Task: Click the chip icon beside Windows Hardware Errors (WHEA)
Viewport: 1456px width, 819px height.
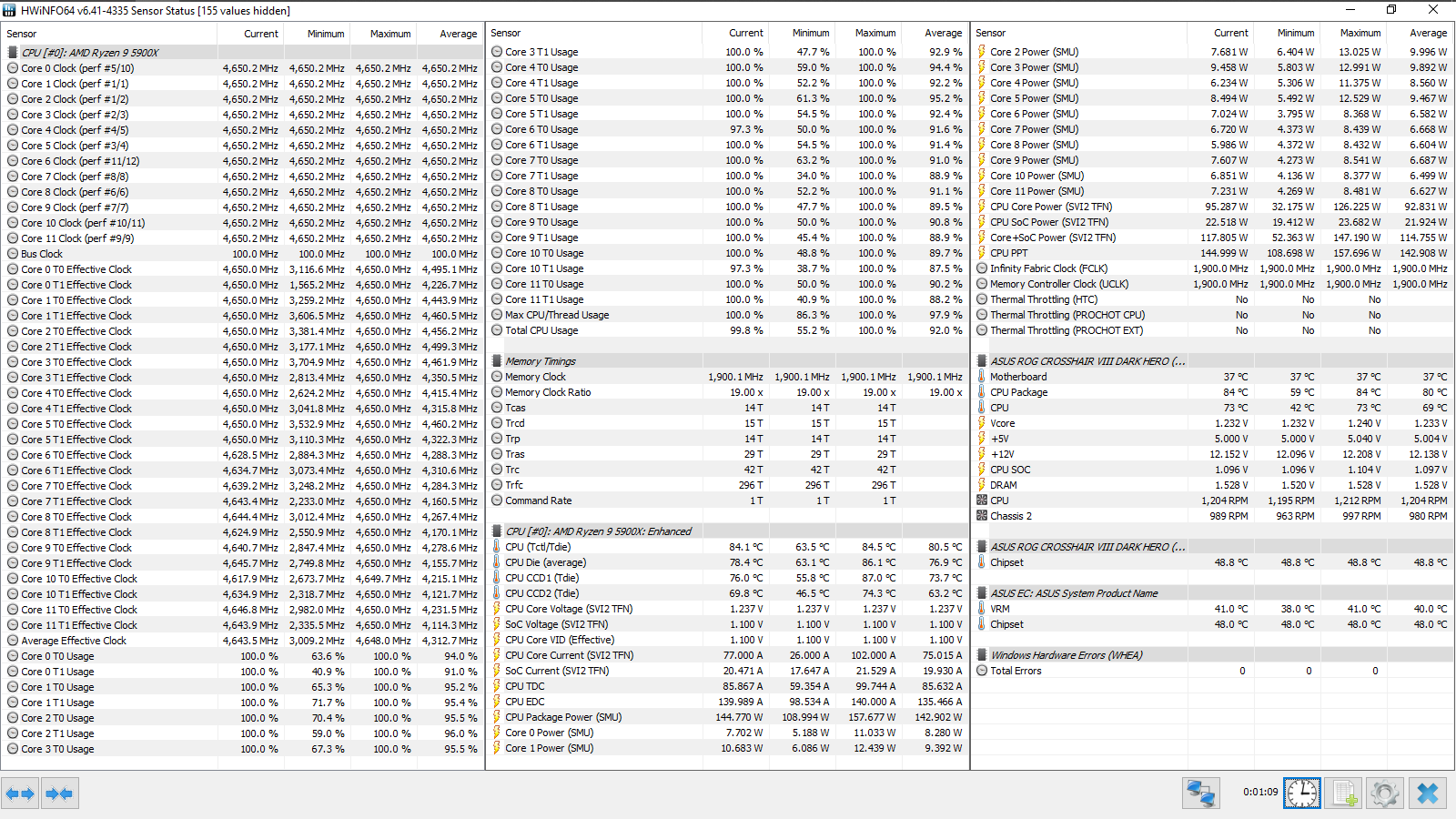Action: (x=982, y=655)
